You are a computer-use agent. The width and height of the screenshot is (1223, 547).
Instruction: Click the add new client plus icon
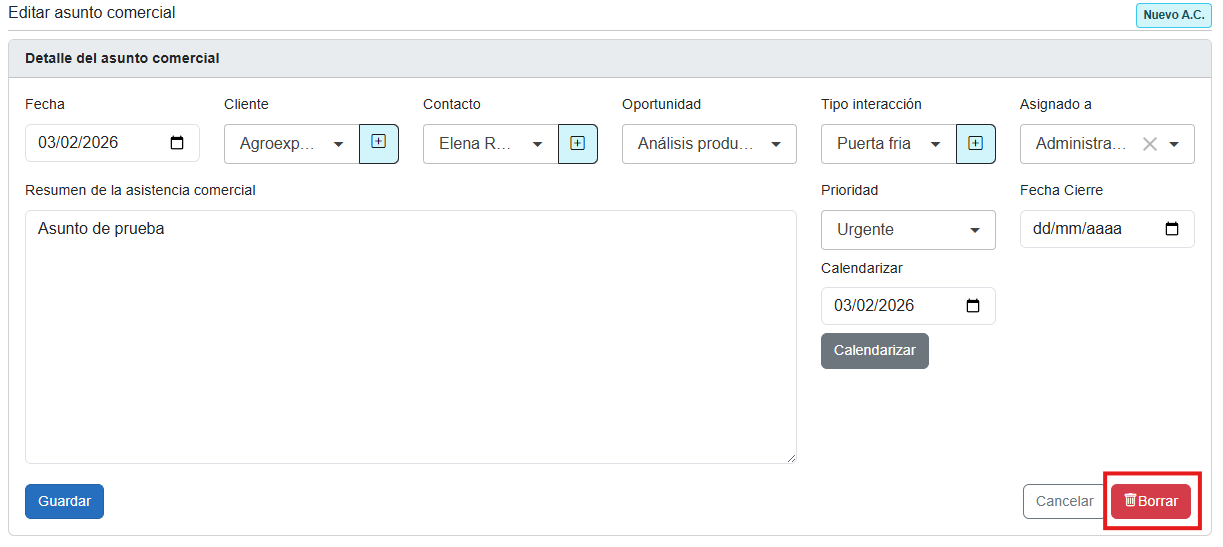pyautogui.click(x=378, y=143)
